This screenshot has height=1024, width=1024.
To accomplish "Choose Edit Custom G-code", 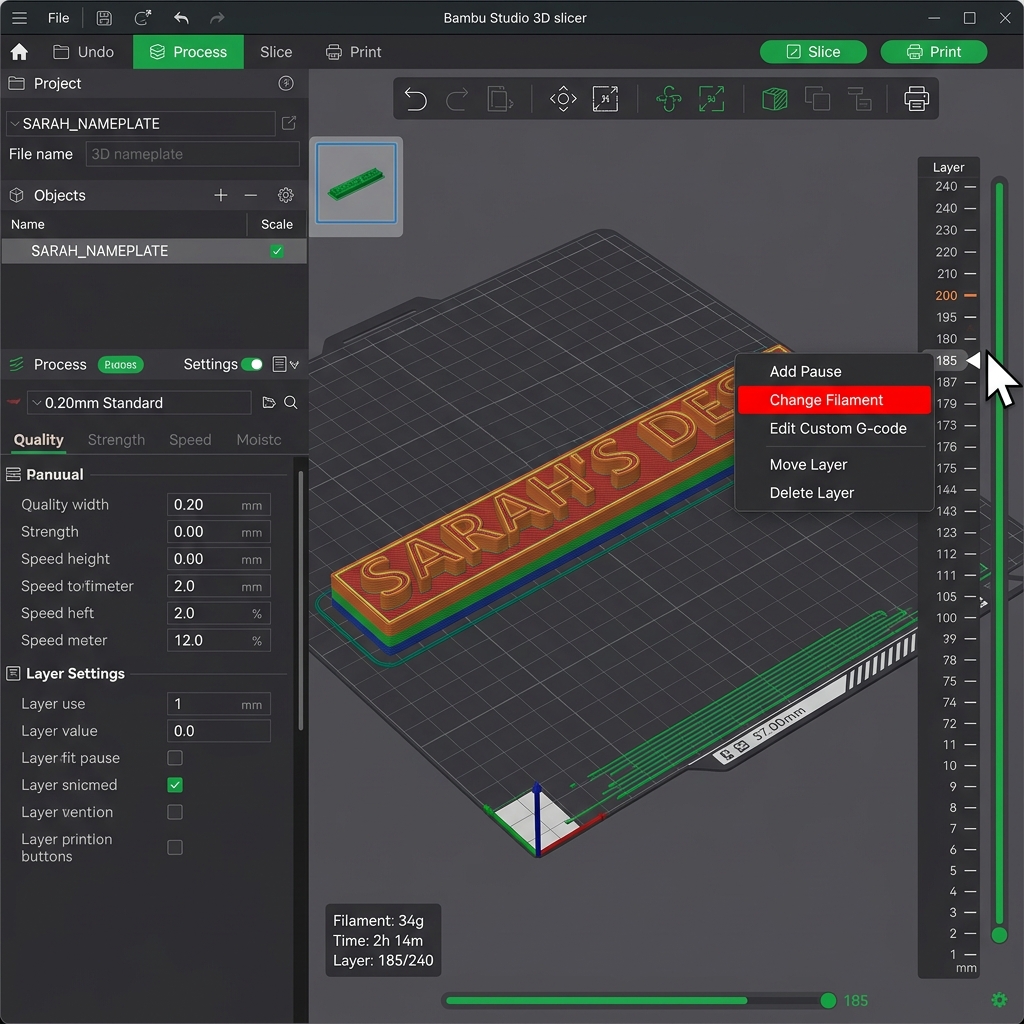I will click(834, 428).
